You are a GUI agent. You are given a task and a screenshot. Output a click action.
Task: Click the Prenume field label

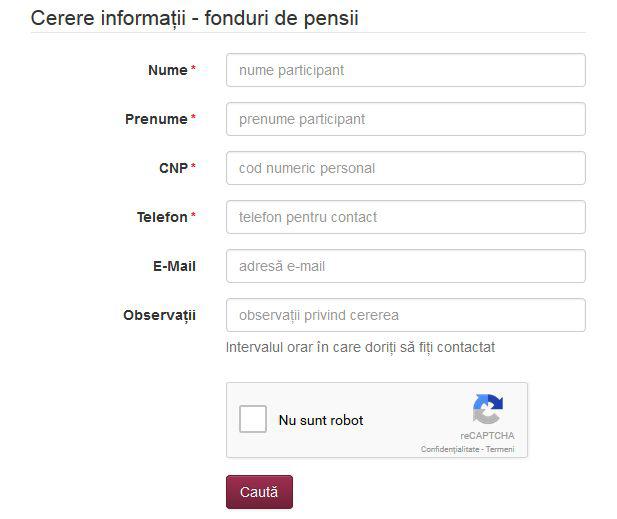coord(156,119)
